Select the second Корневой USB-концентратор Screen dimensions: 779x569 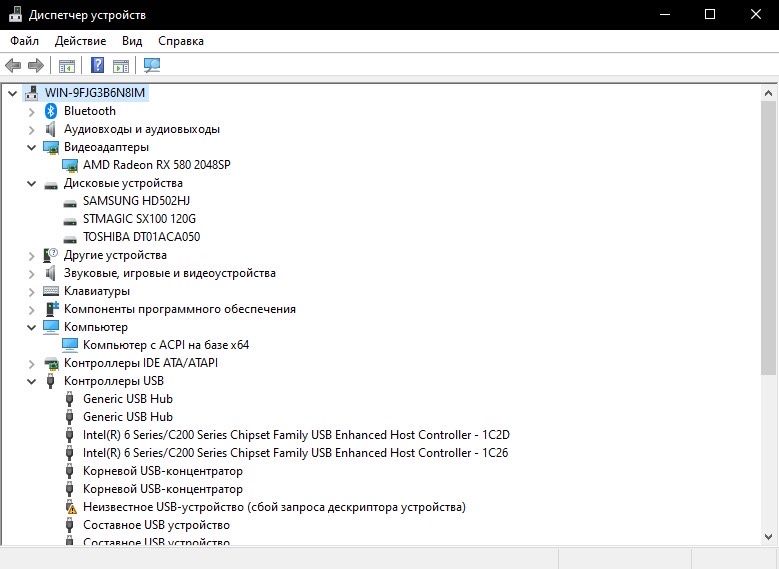point(163,488)
